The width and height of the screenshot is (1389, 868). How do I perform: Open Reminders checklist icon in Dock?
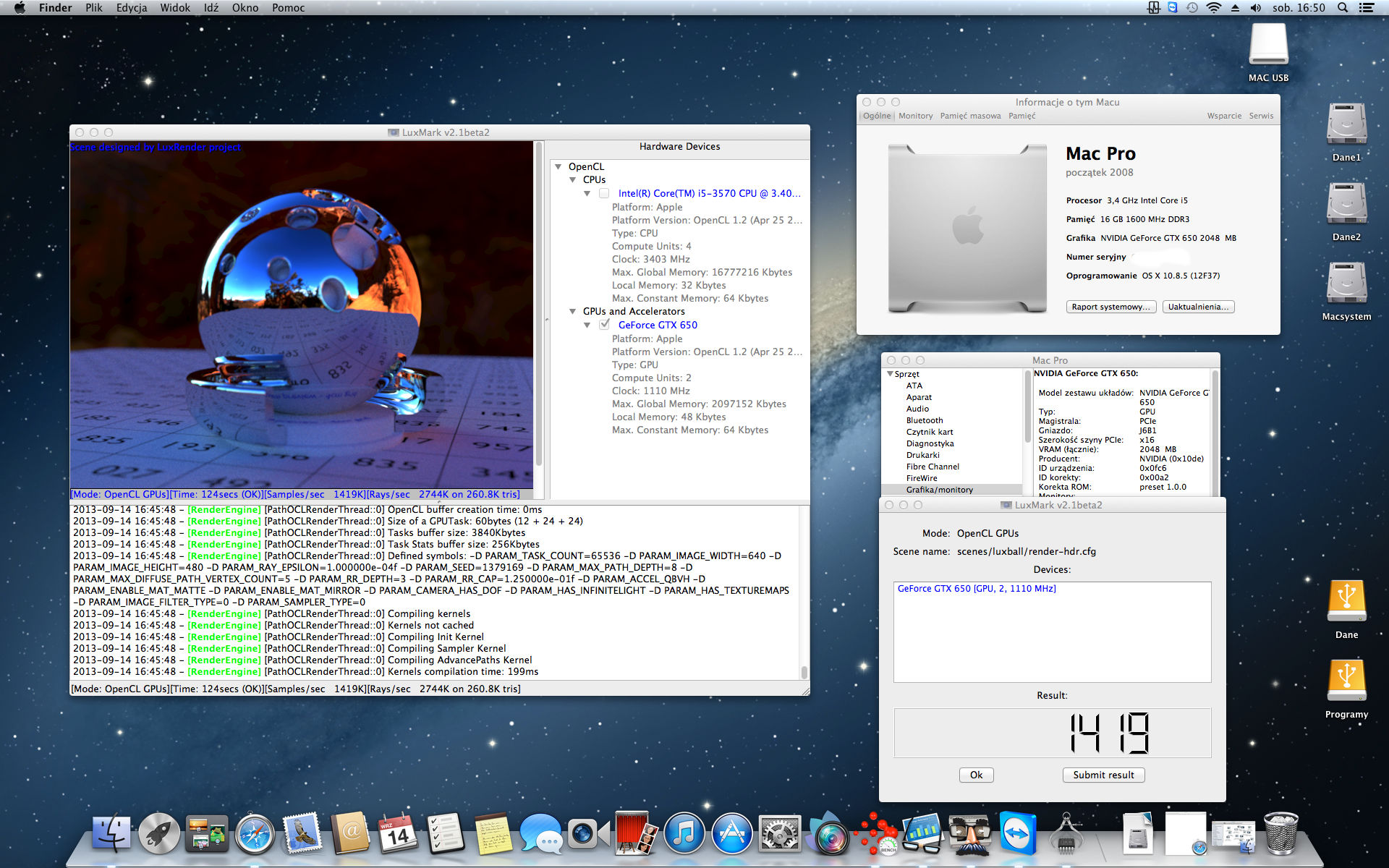(x=446, y=833)
